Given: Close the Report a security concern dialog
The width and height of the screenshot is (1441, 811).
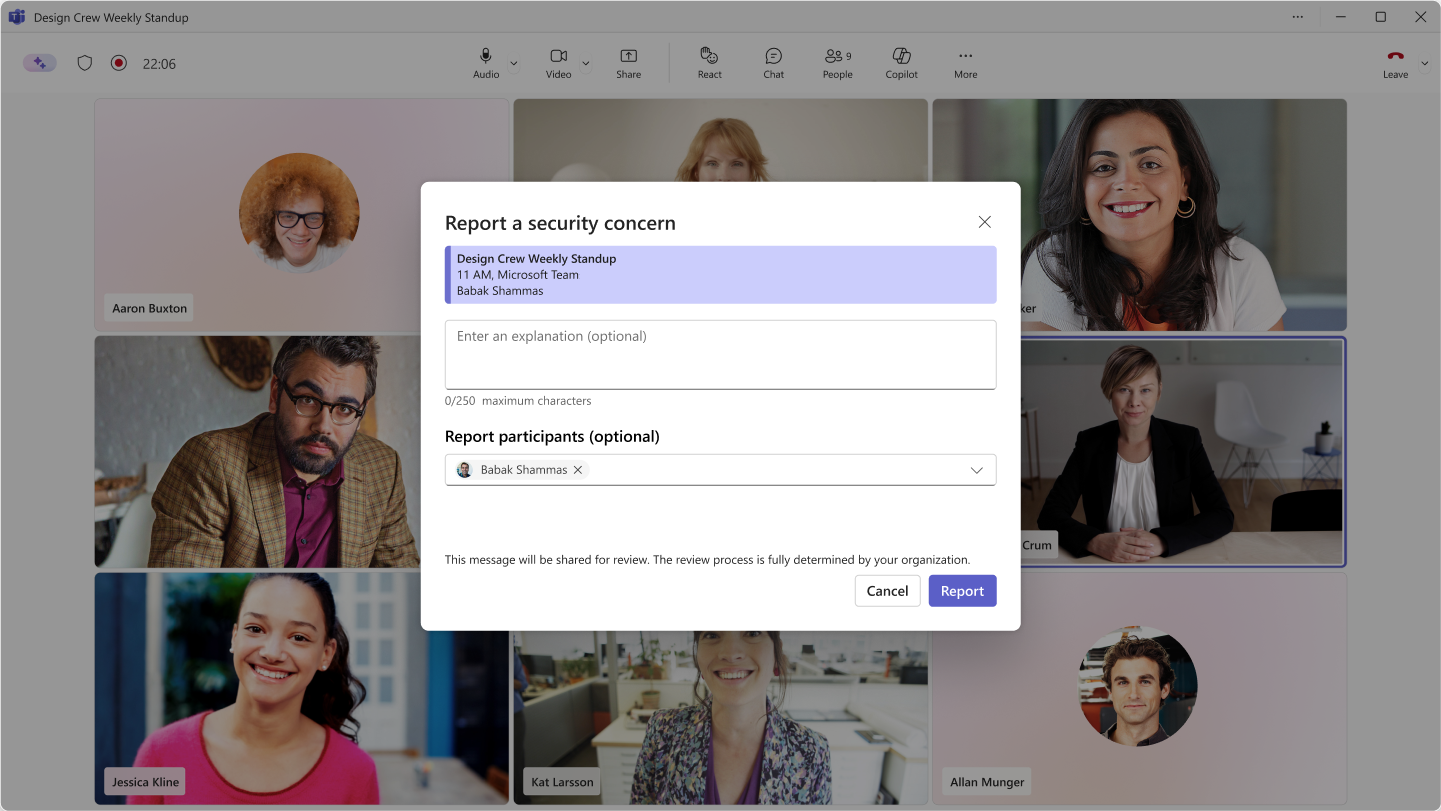Looking at the screenshot, I should (x=985, y=222).
